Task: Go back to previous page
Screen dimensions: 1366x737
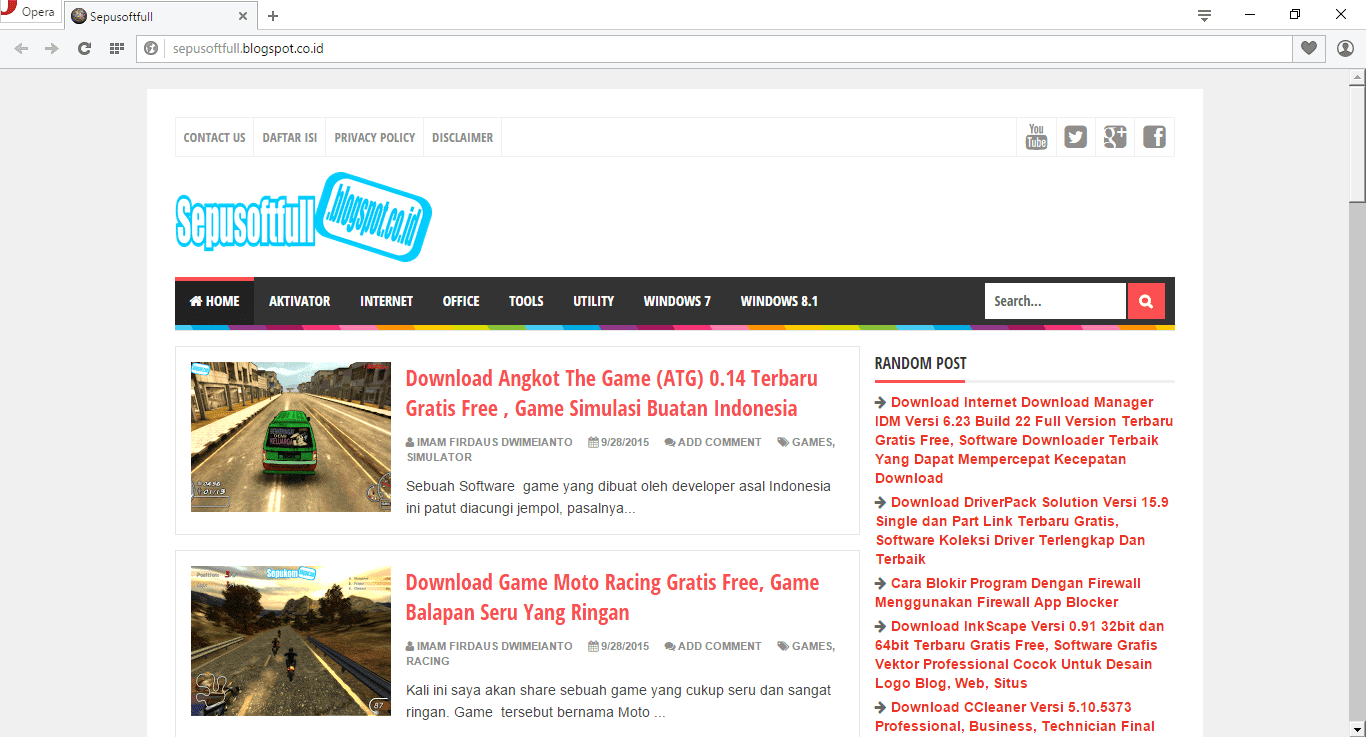Action: pos(21,48)
